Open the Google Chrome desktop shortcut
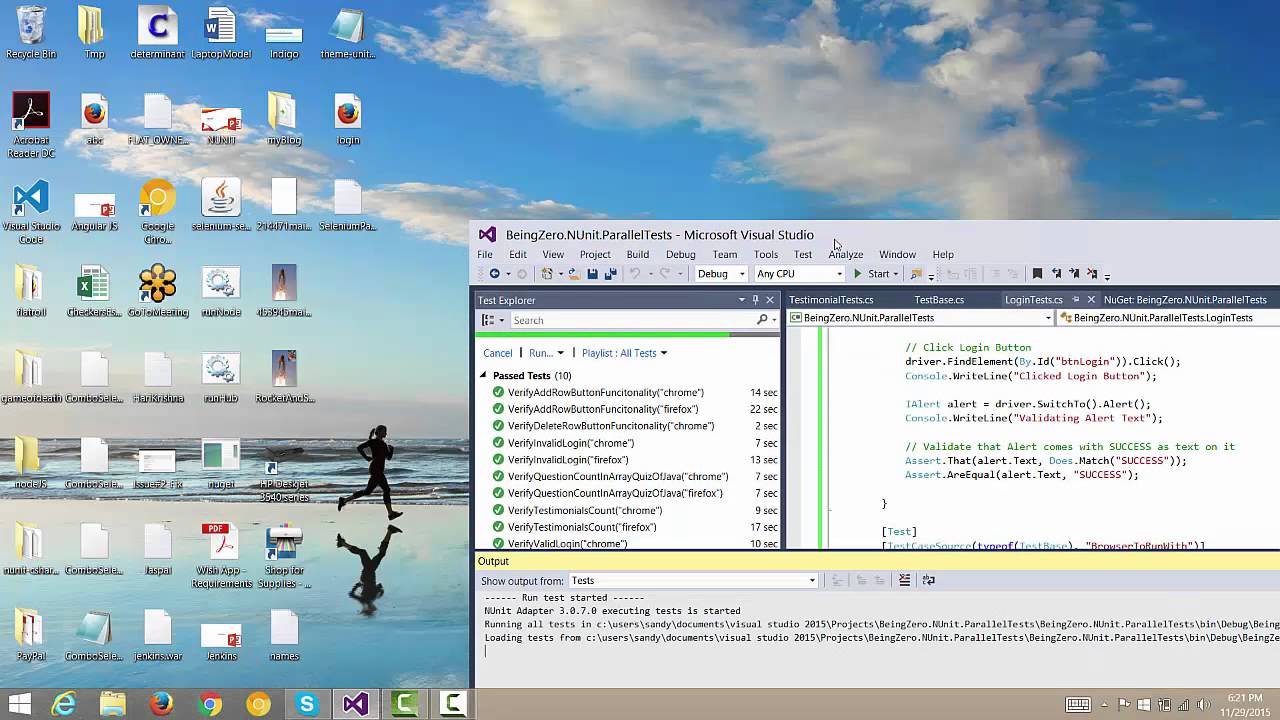The width and height of the screenshot is (1280, 720). pos(157,212)
